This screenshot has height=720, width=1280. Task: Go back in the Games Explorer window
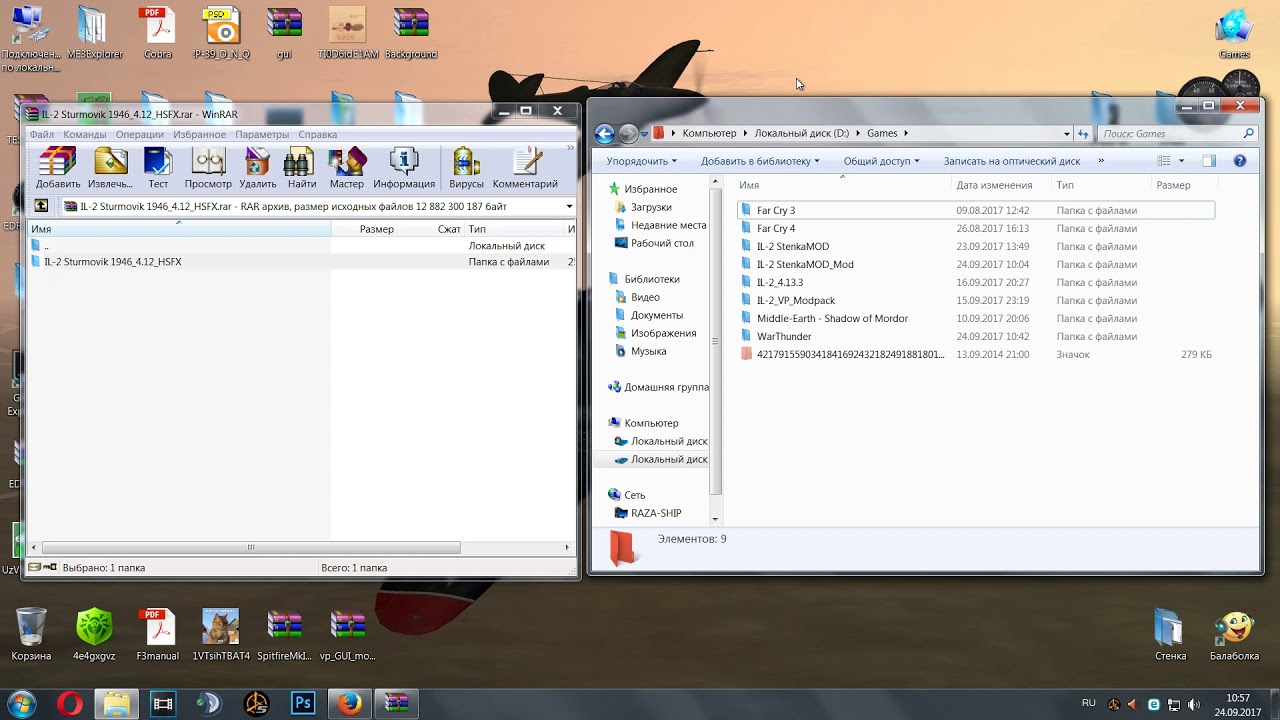pyautogui.click(x=604, y=134)
